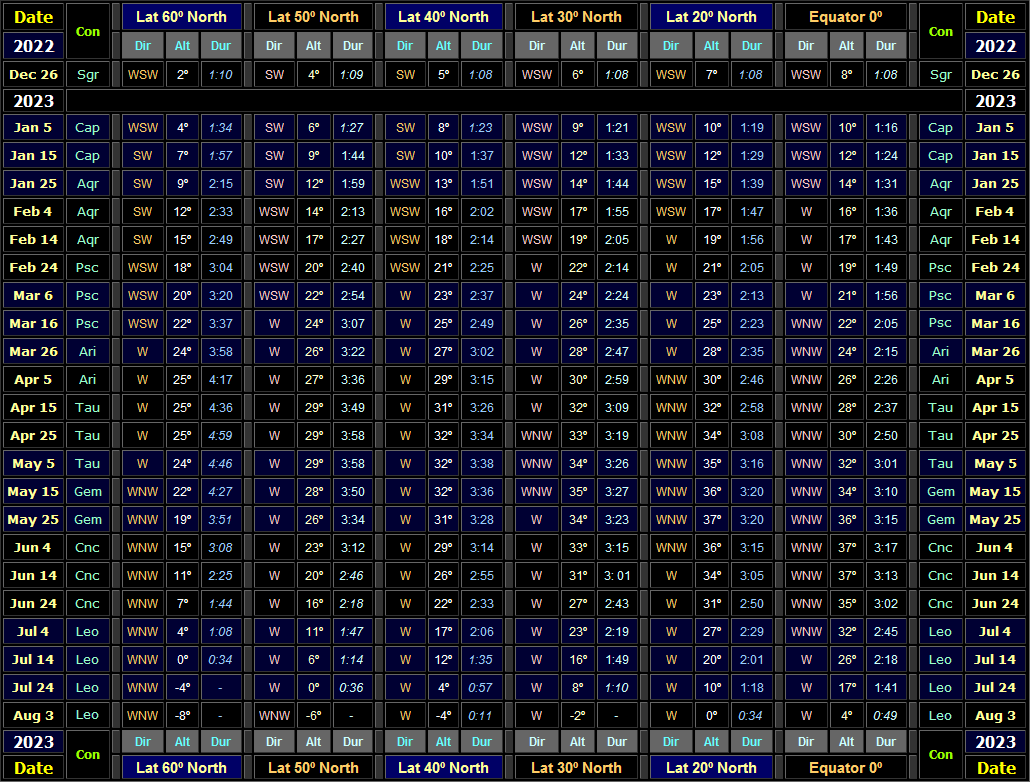Click the top Dir subheader under Lat 50° North
1030x782 pixels.
coord(274,45)
